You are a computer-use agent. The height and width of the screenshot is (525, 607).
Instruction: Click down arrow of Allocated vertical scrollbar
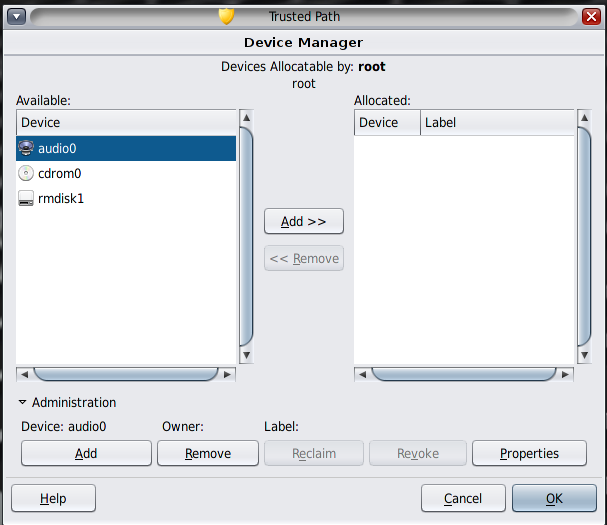point(584,355)
